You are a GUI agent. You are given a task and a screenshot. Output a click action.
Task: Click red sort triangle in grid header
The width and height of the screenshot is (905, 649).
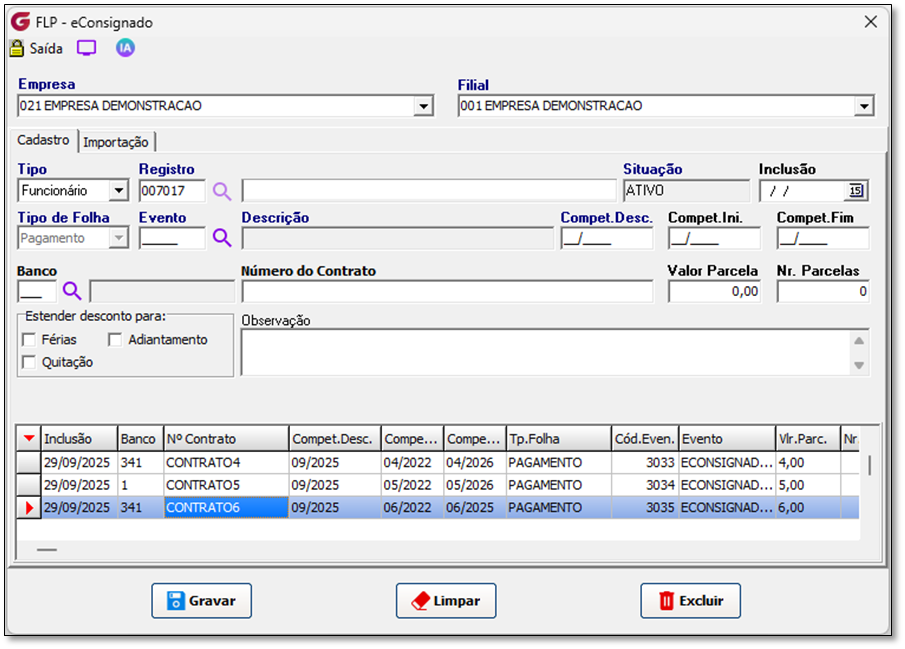pos(29,439)
